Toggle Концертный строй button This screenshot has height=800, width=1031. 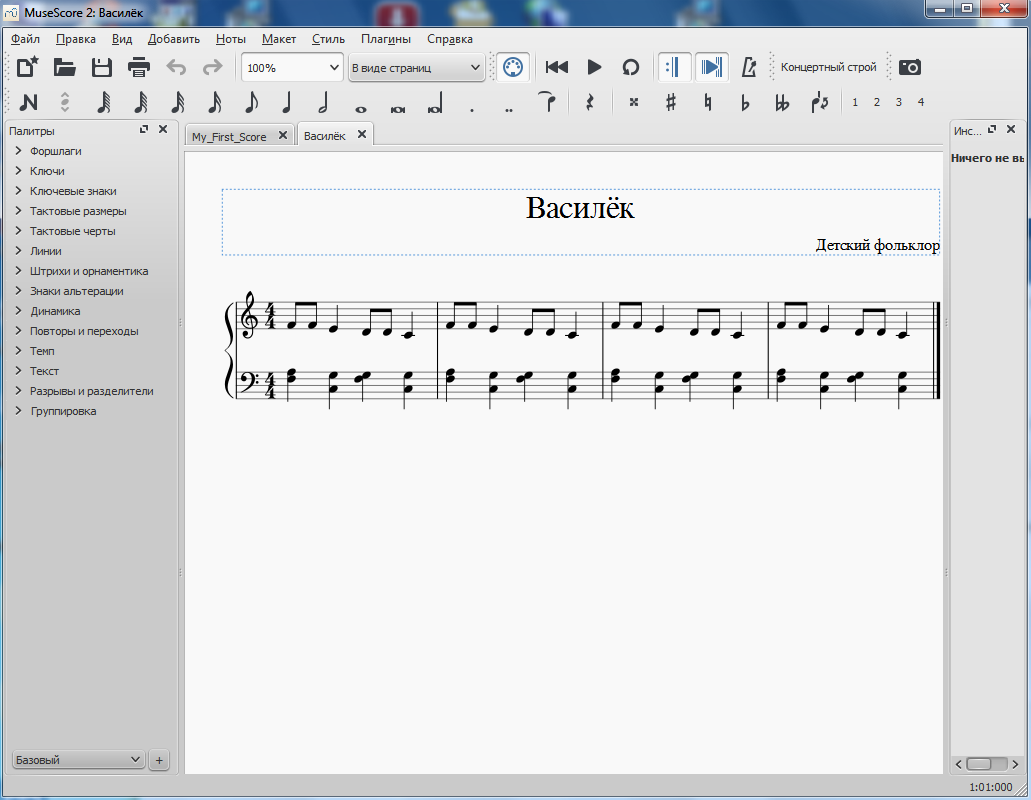tap(828, 67)
